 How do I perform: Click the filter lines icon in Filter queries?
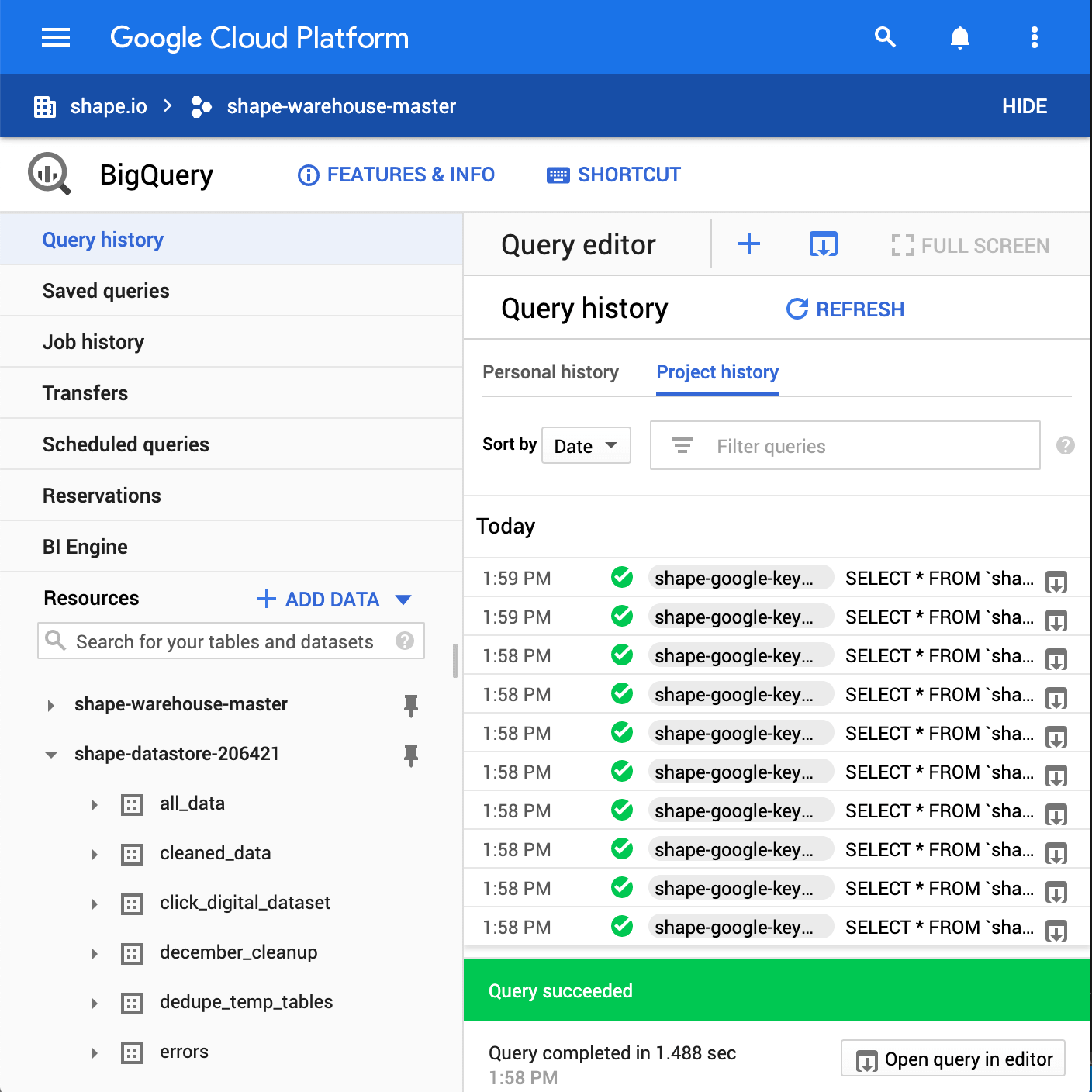click(682, 445)
